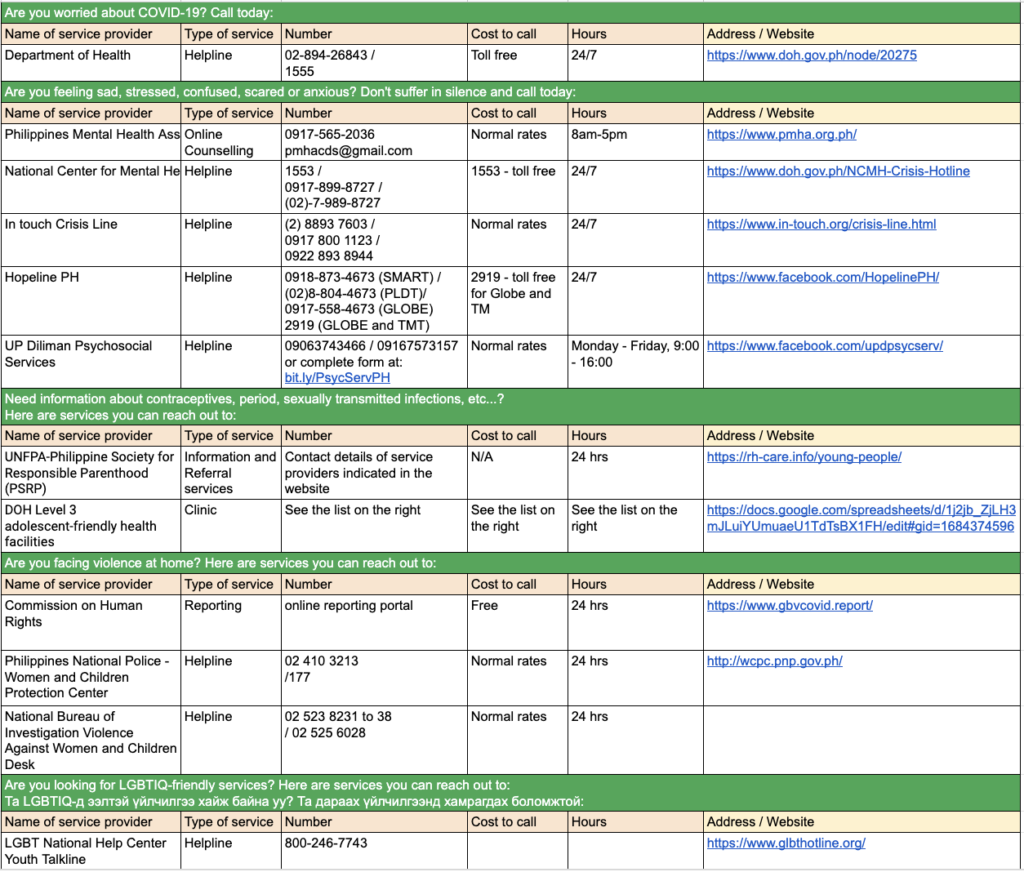Select the 'Philippines National Police' provider cell
This screenshot has width=1024, height=872.
click(x=91, y=677)
